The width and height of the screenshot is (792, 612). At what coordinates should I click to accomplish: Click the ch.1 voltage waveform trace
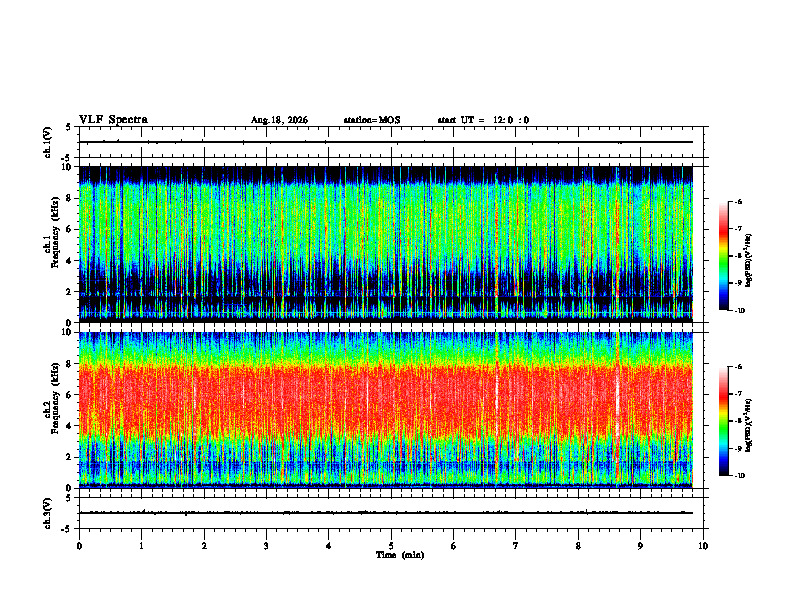386,142
